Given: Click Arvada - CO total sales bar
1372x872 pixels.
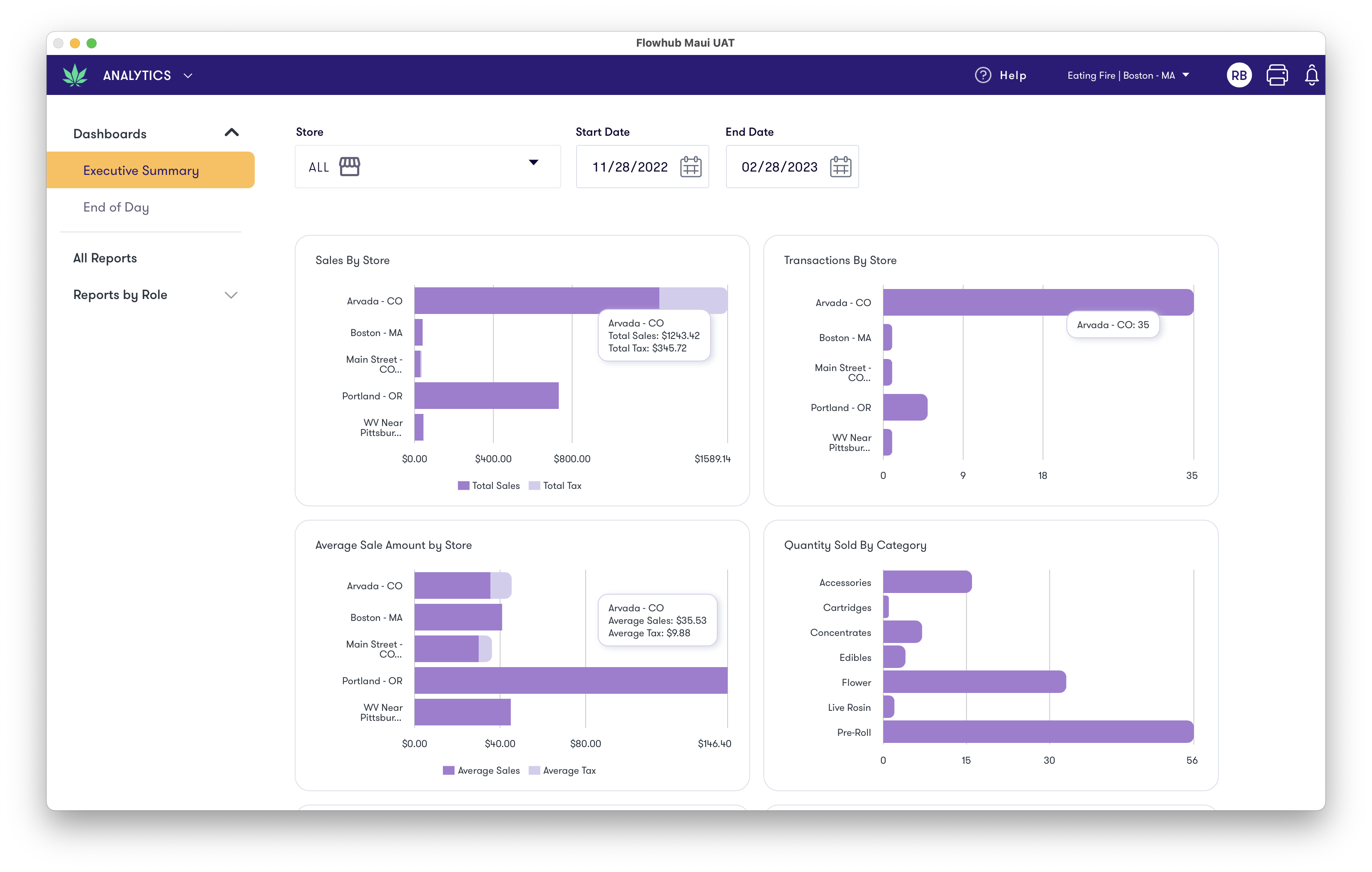Looking at the screenshot, I should tap(536, 300).
